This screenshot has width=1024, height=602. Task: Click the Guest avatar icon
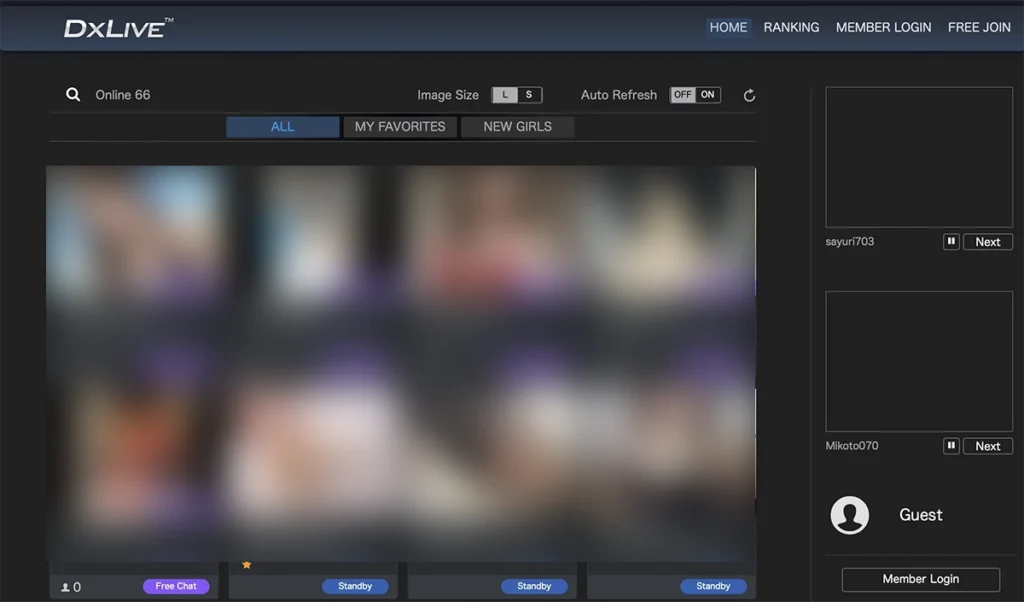[x=849, y=515]
